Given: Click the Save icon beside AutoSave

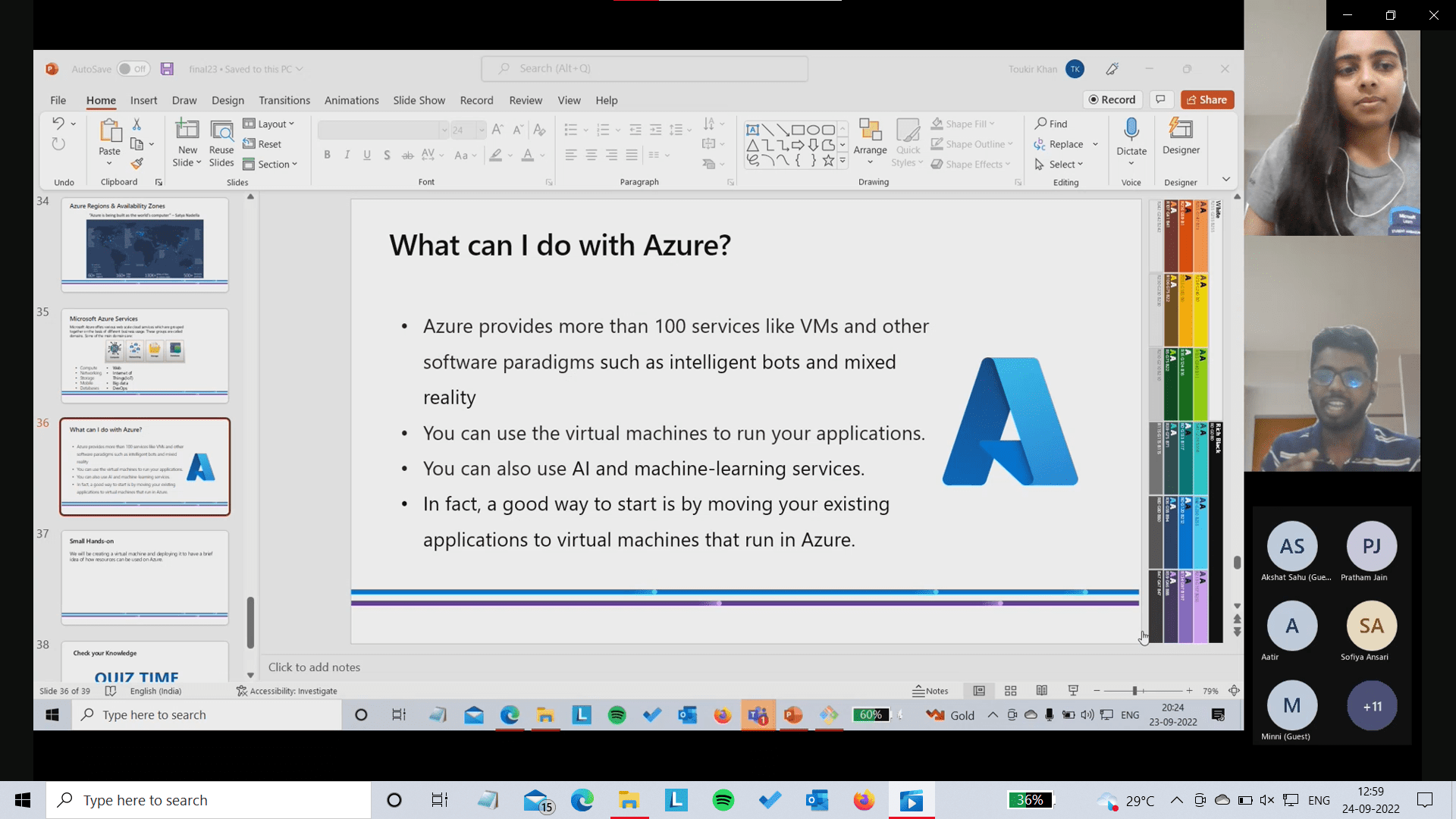Looking at the screenshot, I should tap(168, 69).
